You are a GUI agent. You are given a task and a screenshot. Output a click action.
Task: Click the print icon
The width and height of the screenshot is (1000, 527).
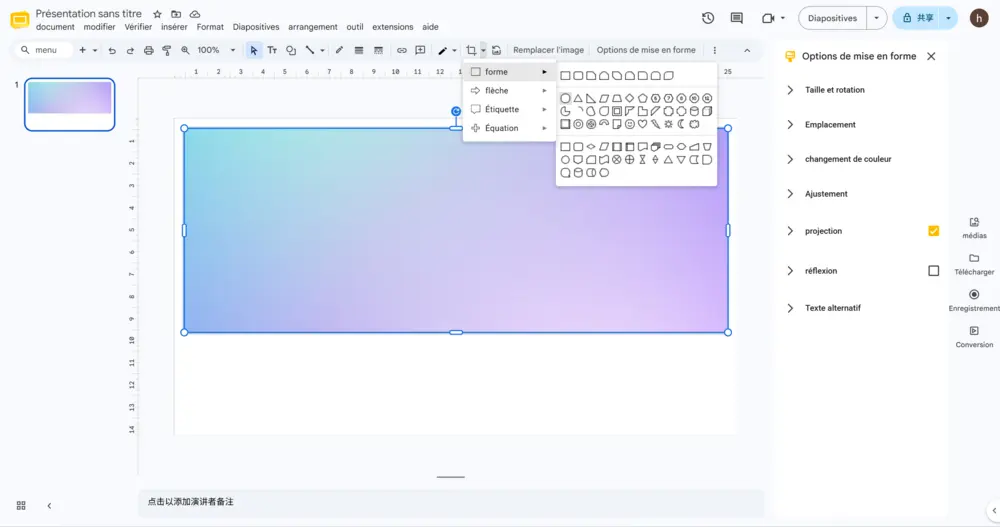click(149, 50)
